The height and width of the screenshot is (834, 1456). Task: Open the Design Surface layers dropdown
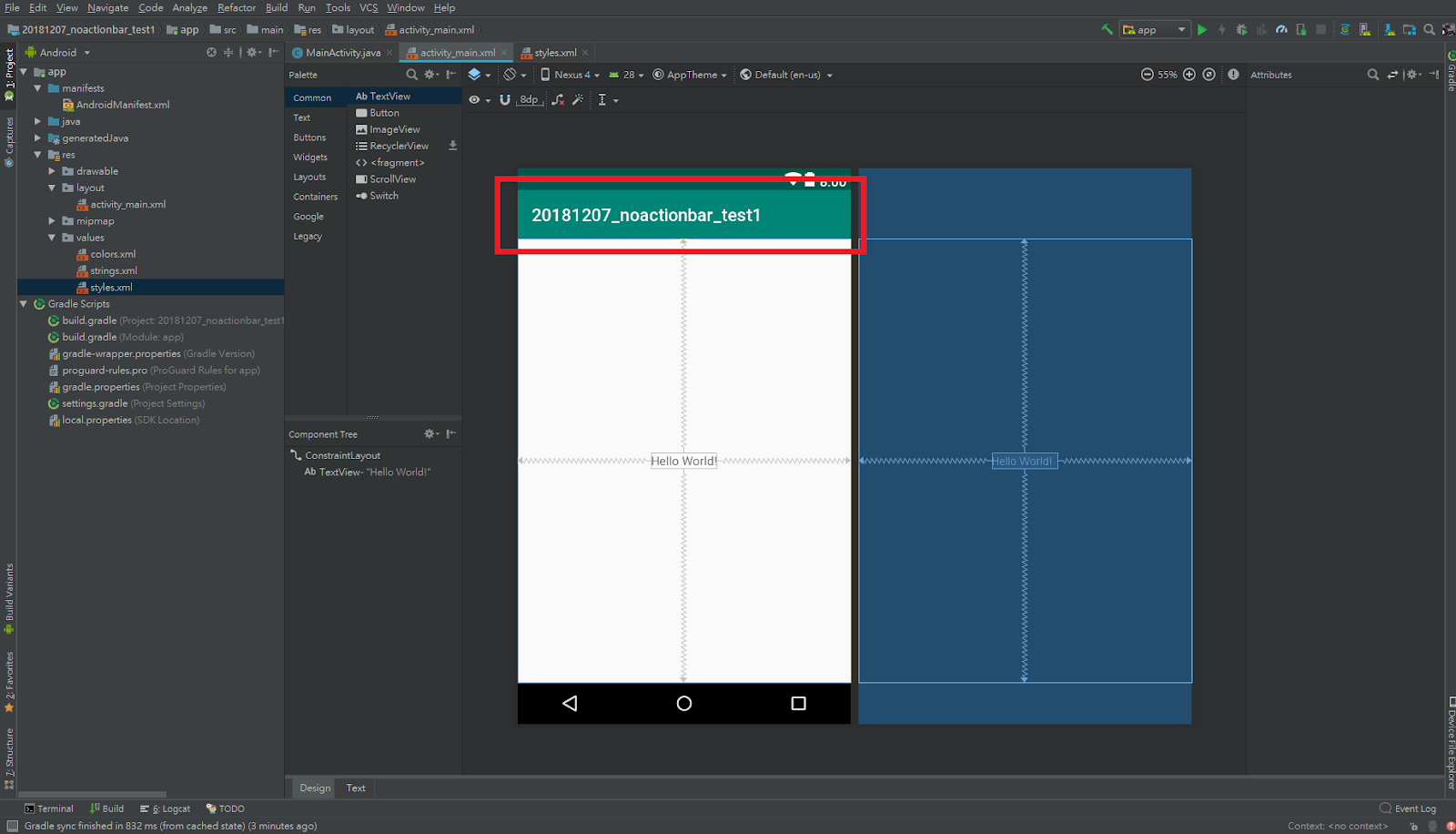[x=479, y=75]
